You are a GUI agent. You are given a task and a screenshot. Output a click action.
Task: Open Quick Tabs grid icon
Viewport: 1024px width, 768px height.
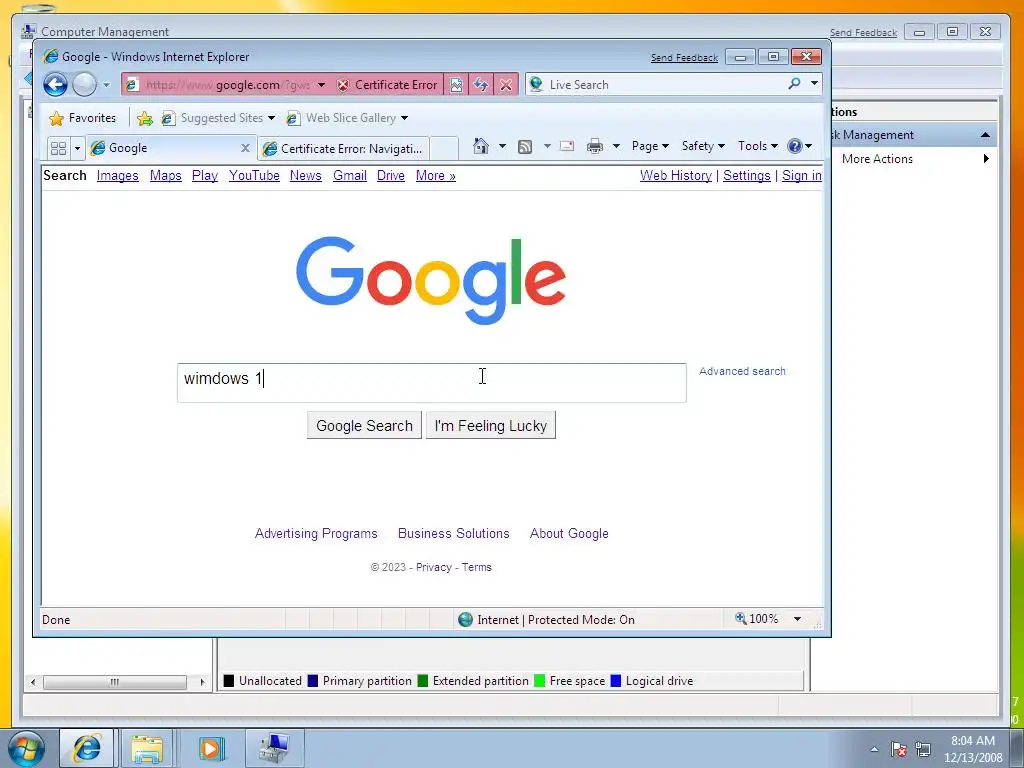coord(58,148)
